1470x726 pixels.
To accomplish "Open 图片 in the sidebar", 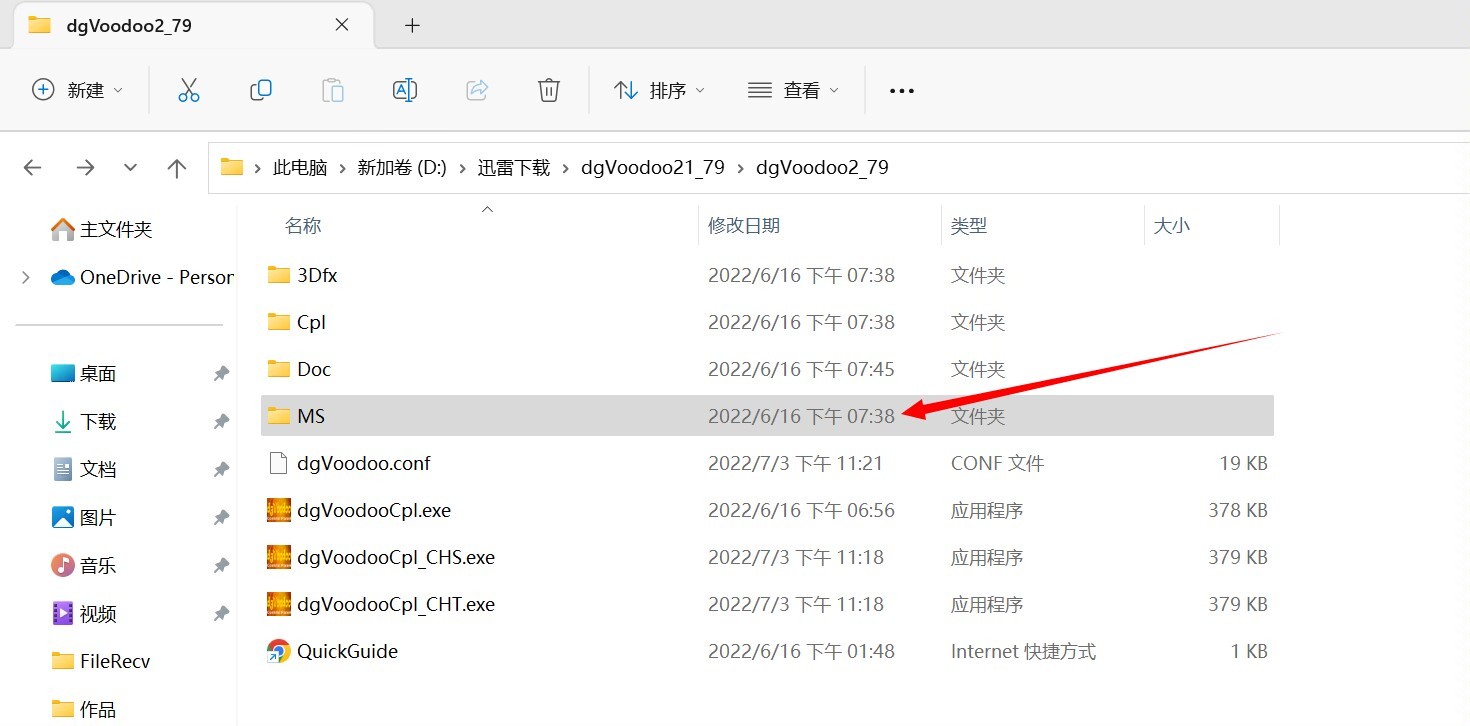I will pos(84,518).
